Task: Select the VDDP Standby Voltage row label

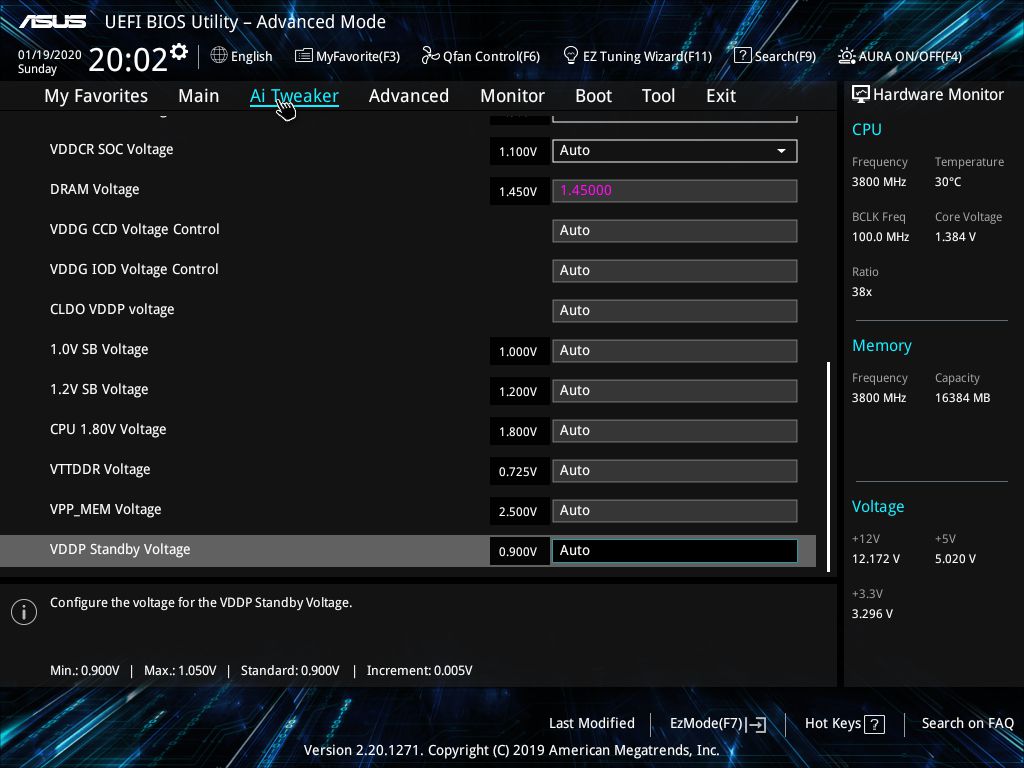Action: pos(120,549)
